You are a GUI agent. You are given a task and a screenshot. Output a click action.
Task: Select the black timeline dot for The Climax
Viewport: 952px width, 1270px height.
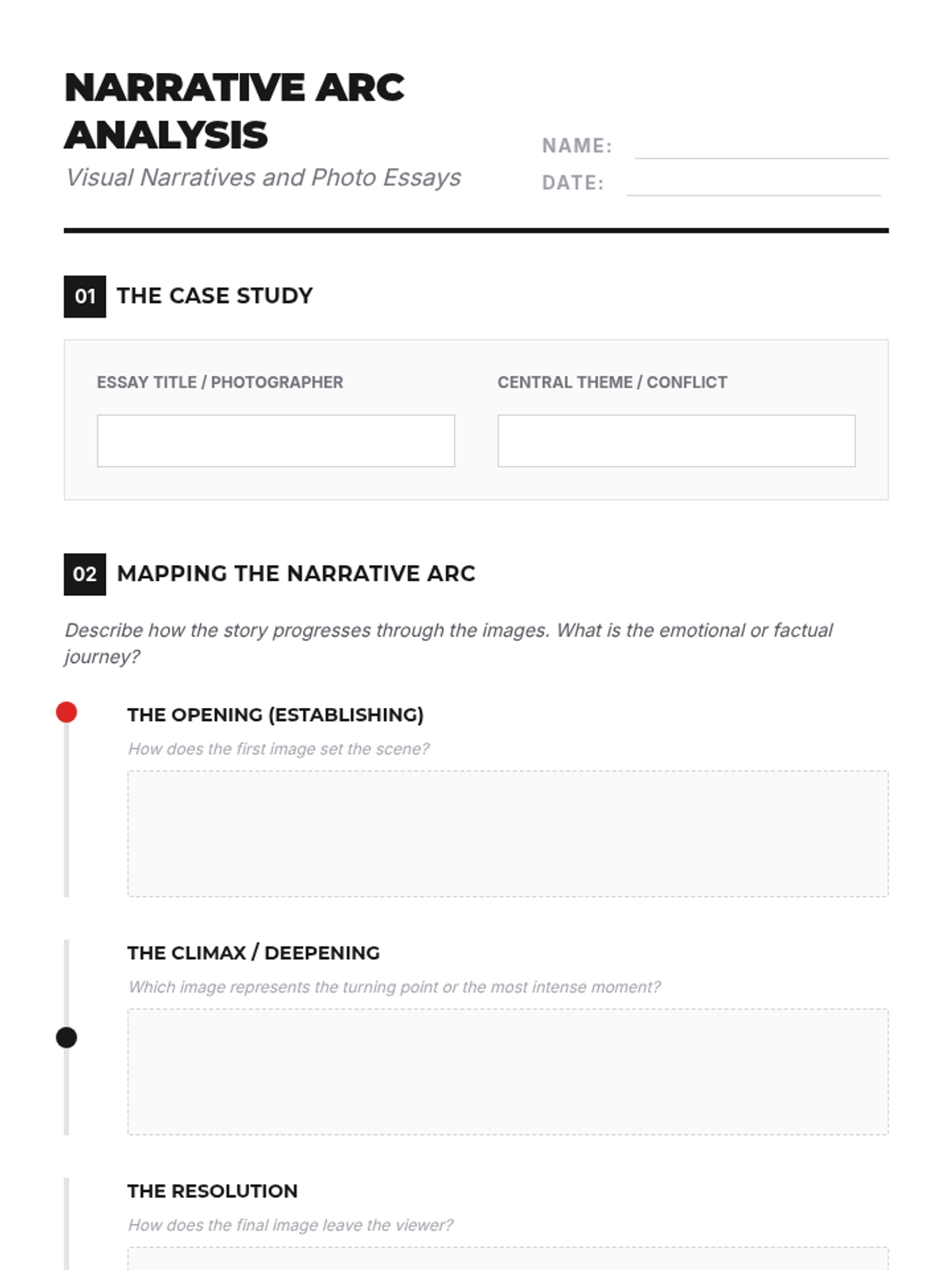[x=67, y=1037]
